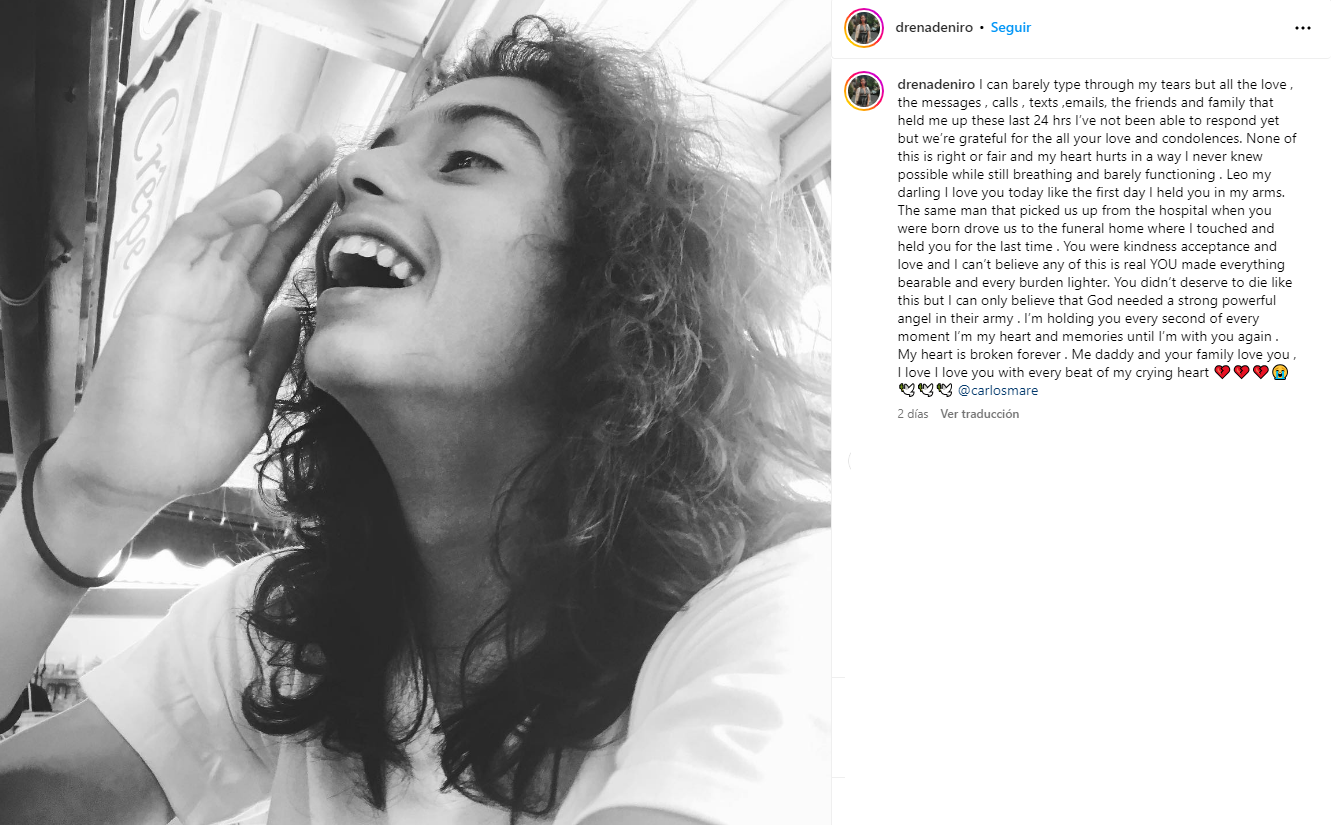Open the three-dot more options menu

coord(1302,28)
